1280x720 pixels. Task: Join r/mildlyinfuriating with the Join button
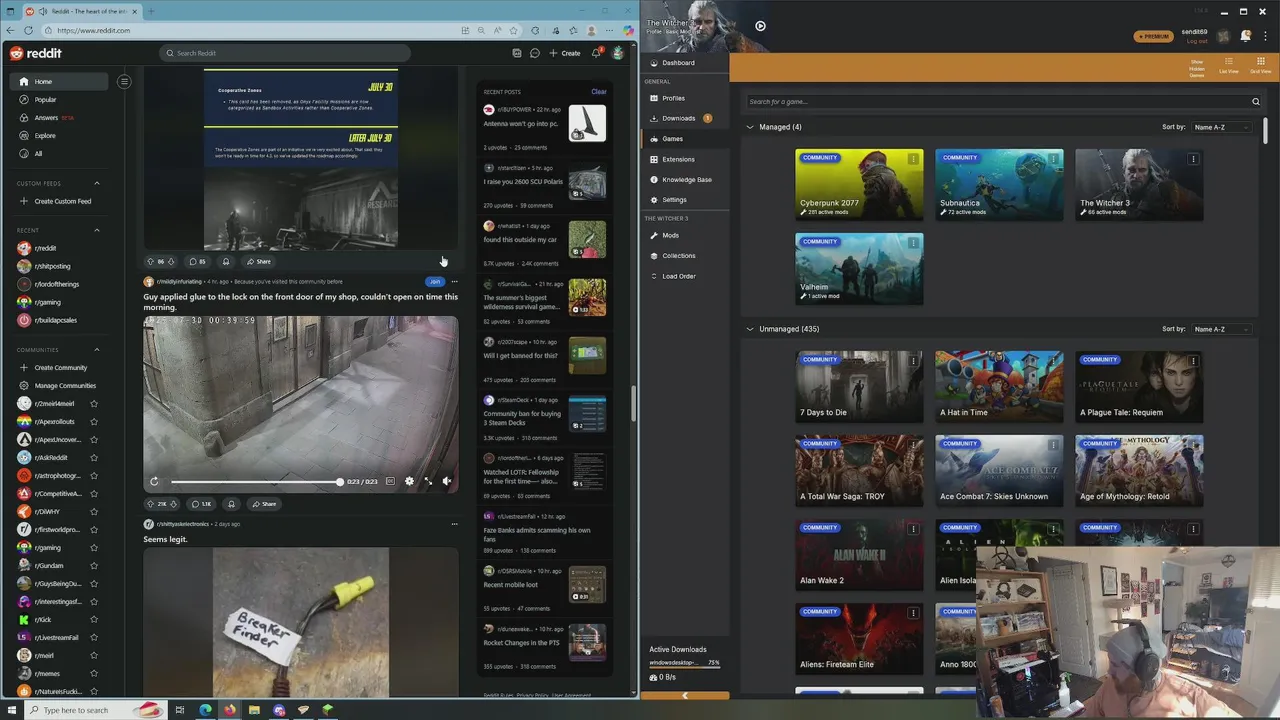(x=434, y=281)
